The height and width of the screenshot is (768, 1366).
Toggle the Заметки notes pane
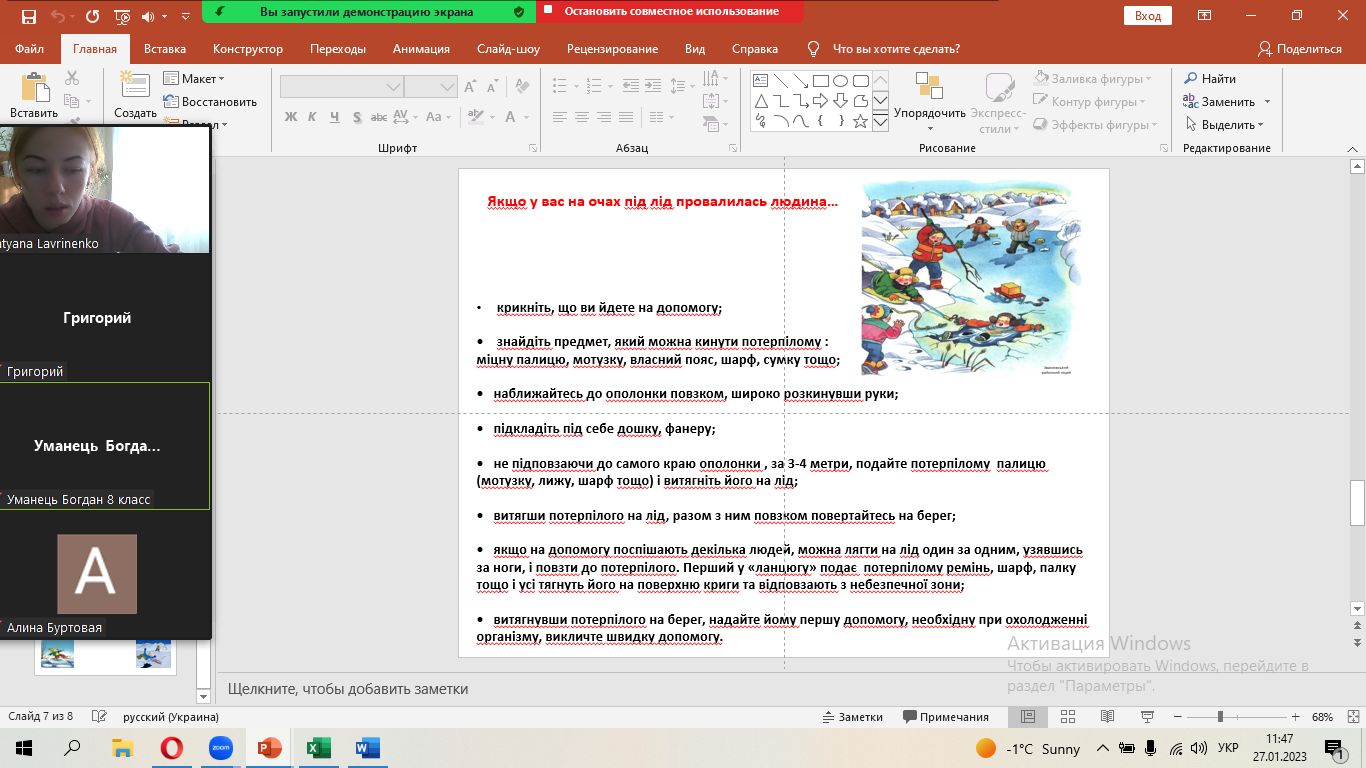[x=852, y=717]
